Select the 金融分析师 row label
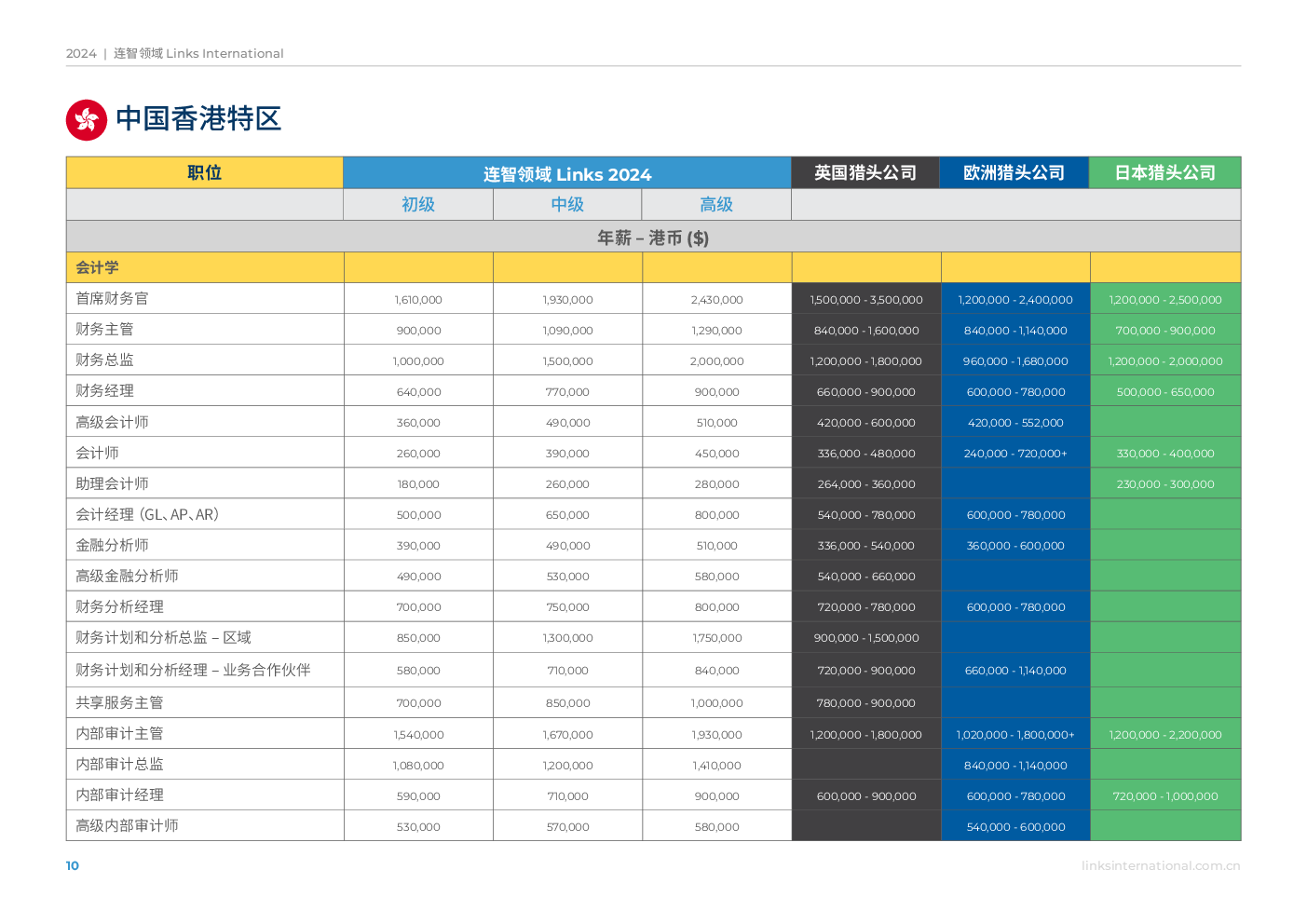 tap(112, 545)
